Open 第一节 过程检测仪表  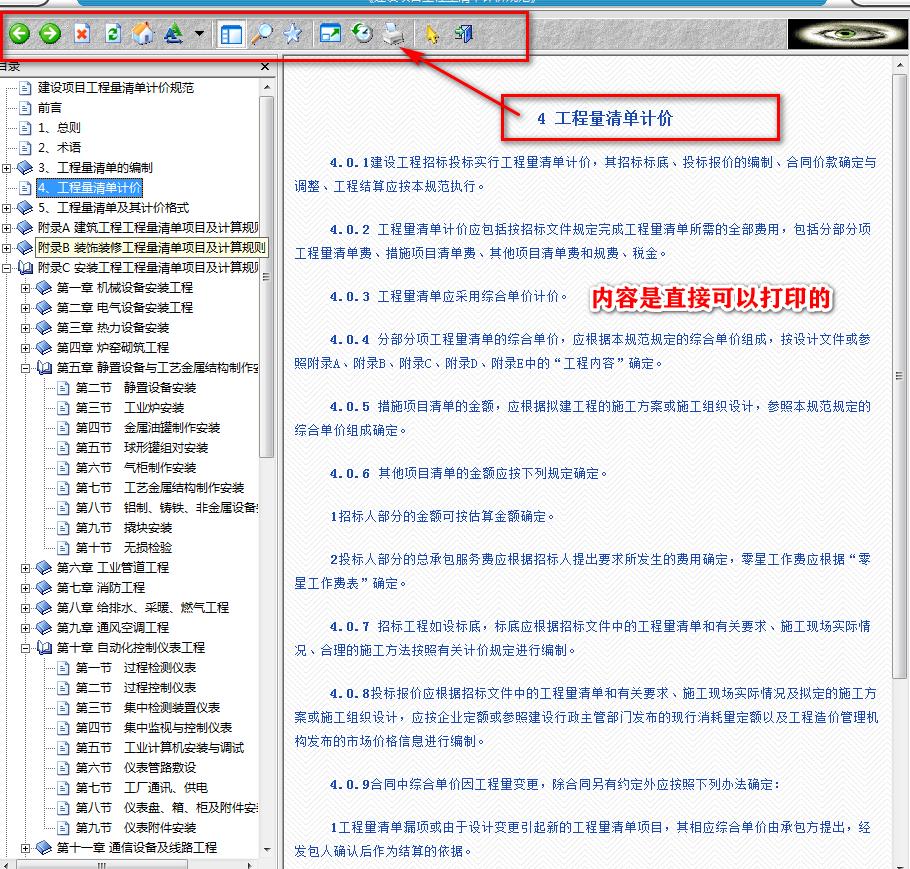point(136,668)
